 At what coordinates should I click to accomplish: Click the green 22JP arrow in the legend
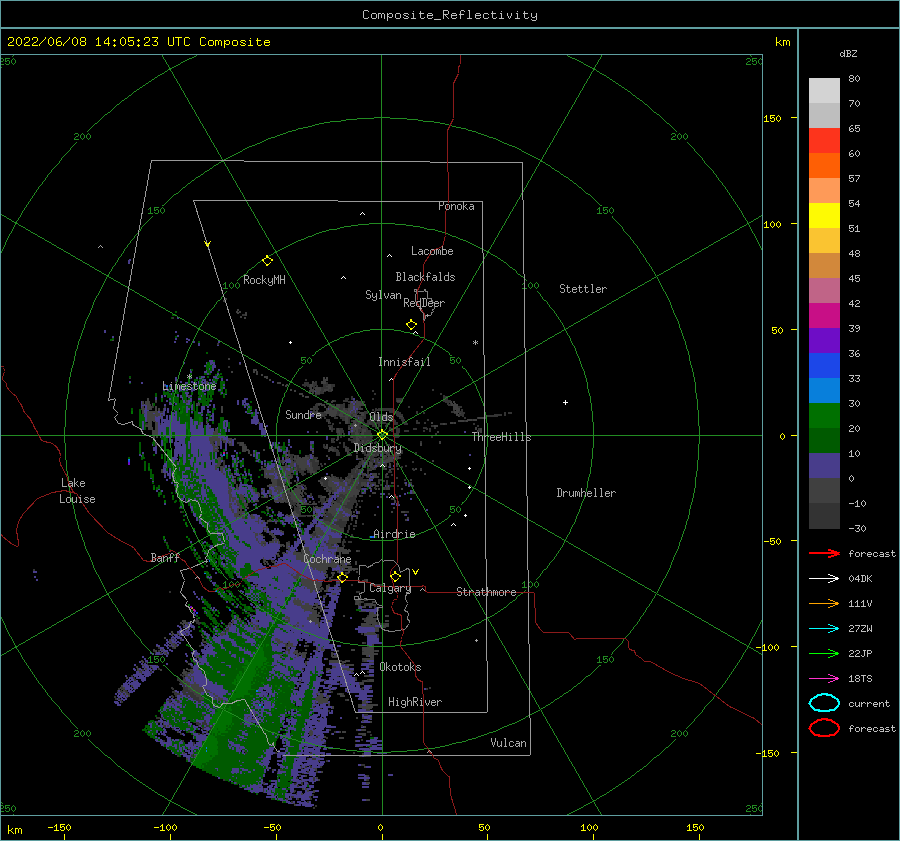(x=824, y=653)
